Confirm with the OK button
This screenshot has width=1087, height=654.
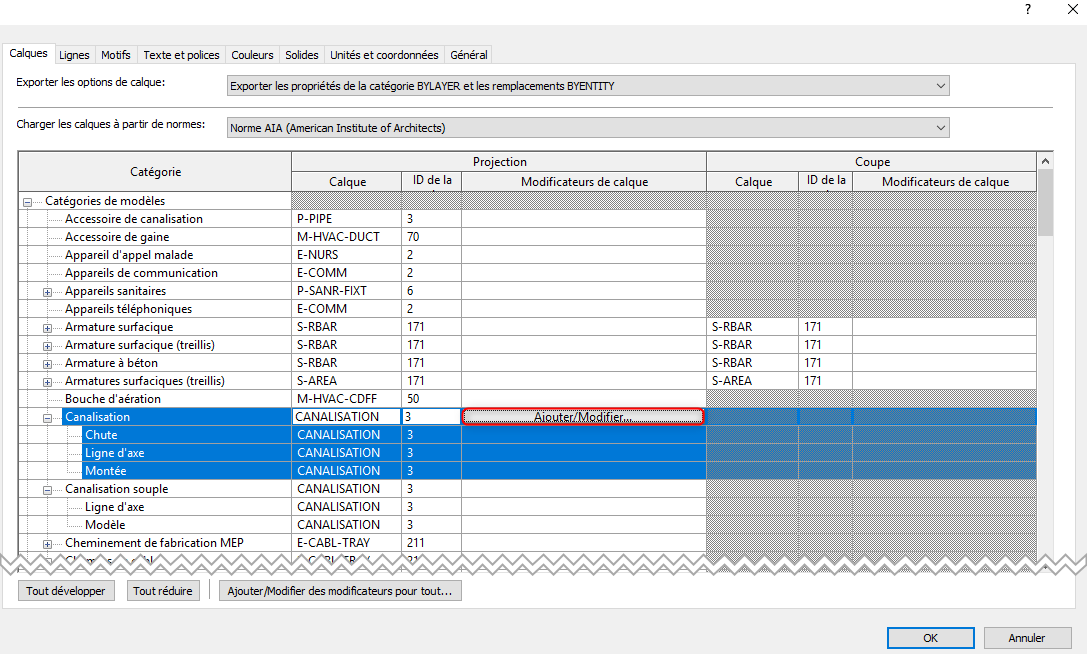point(930,638)
